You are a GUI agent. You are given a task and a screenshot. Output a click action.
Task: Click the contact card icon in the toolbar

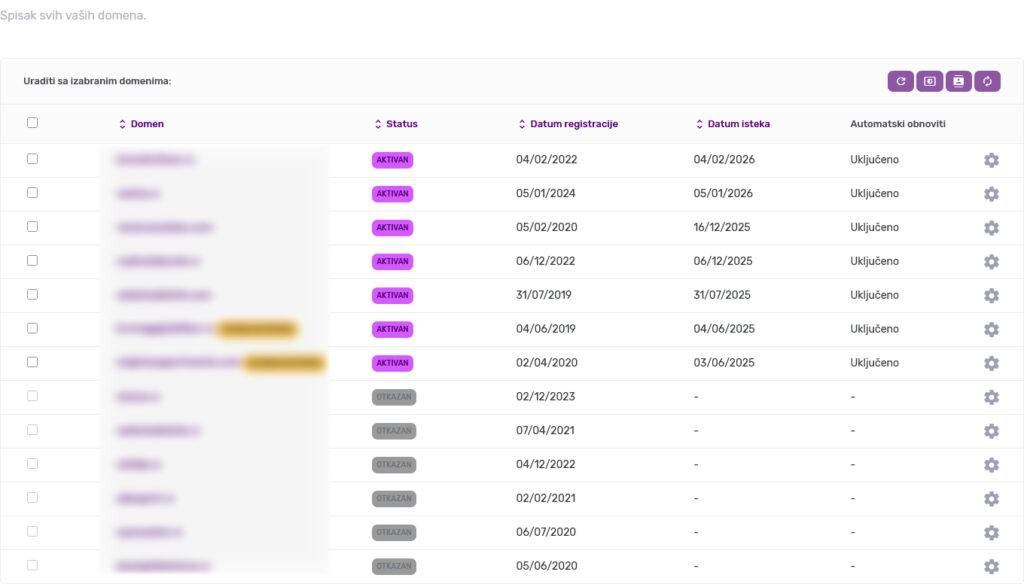click(x=958, y=81)
